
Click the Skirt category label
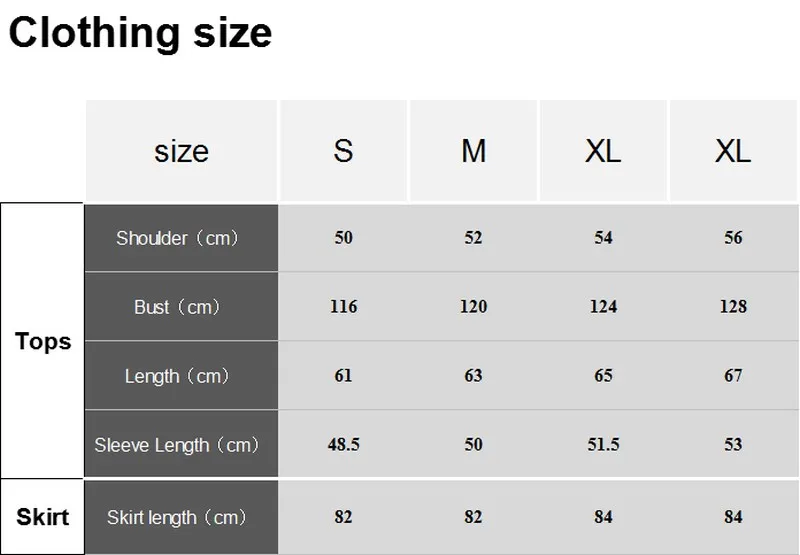[43, 517]
